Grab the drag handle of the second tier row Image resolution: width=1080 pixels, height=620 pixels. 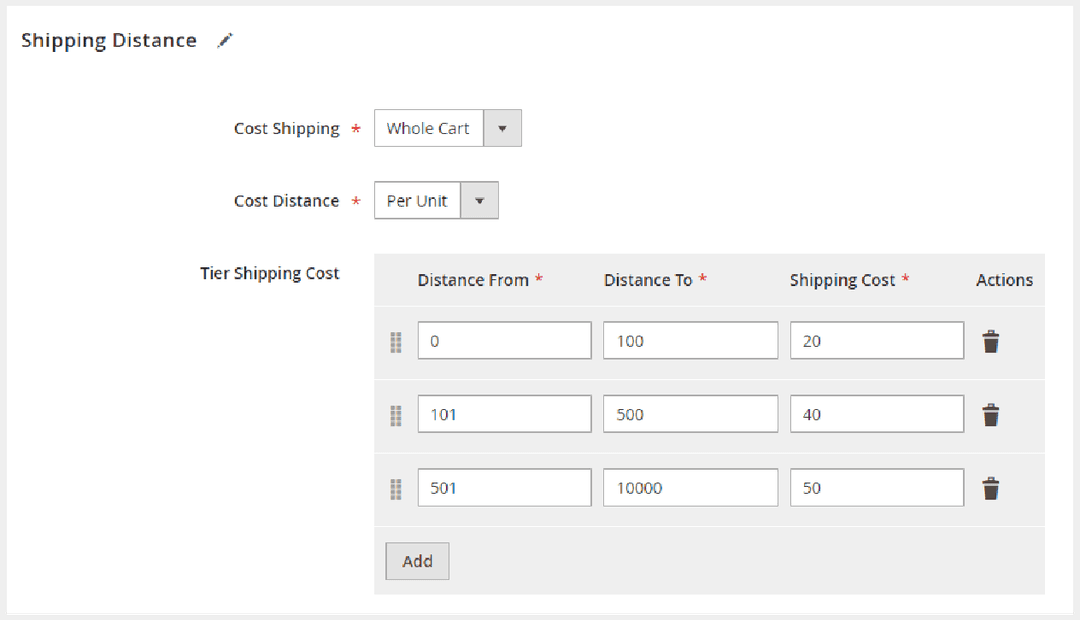pos(396,415)
